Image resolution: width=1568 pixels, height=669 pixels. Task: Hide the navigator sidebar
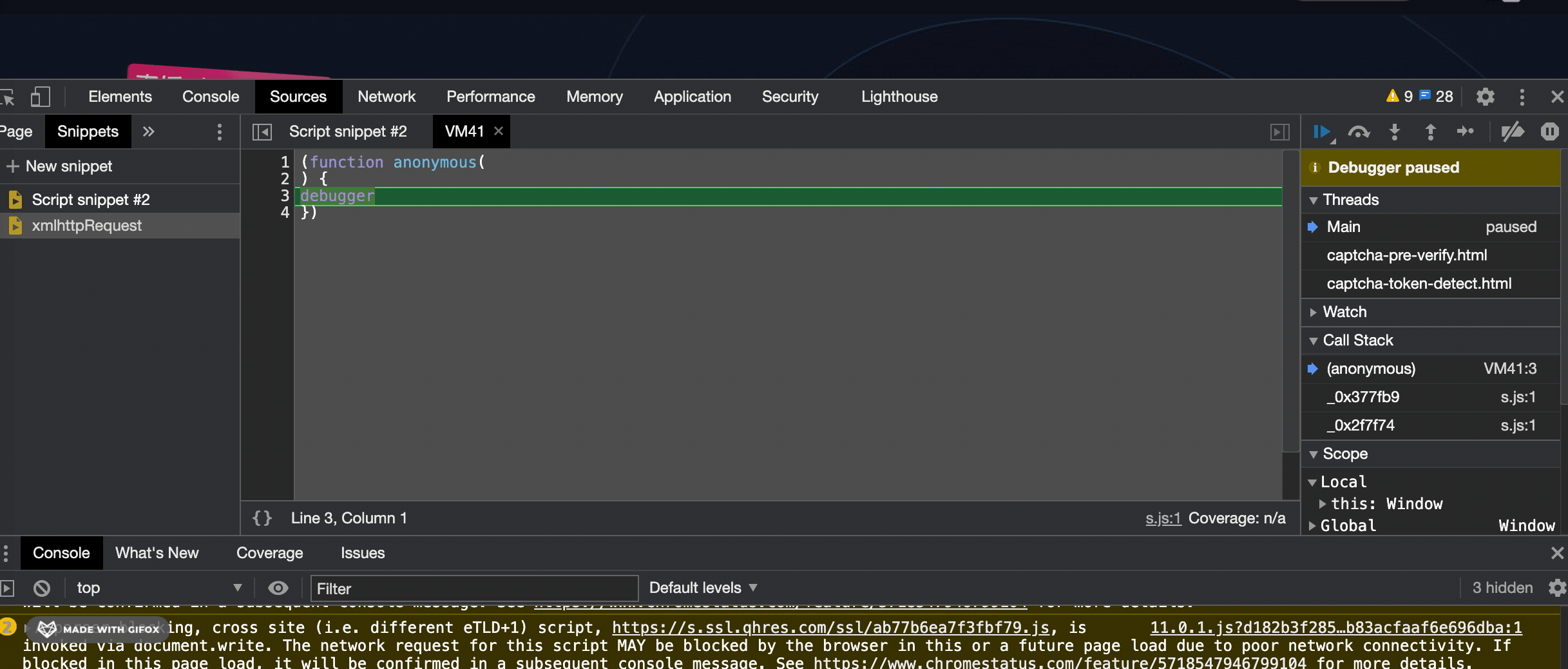pos(262,132)
